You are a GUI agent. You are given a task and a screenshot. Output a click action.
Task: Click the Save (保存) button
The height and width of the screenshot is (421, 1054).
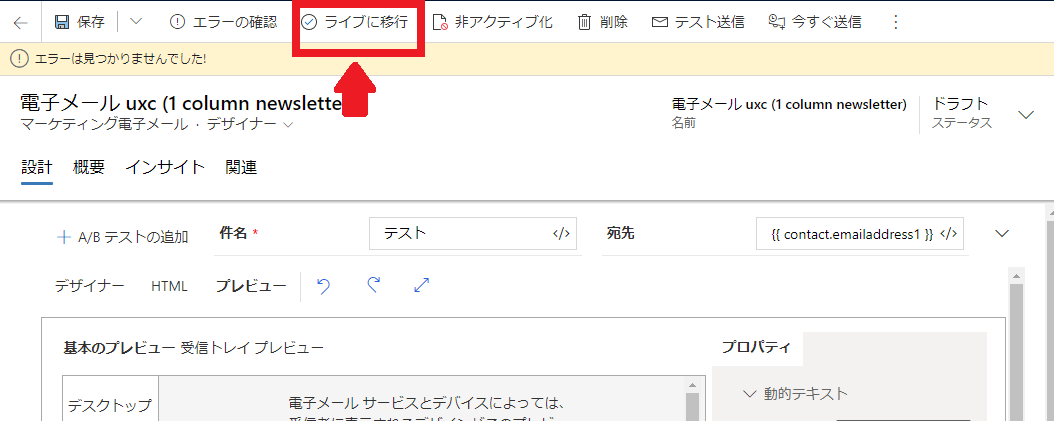79,22
